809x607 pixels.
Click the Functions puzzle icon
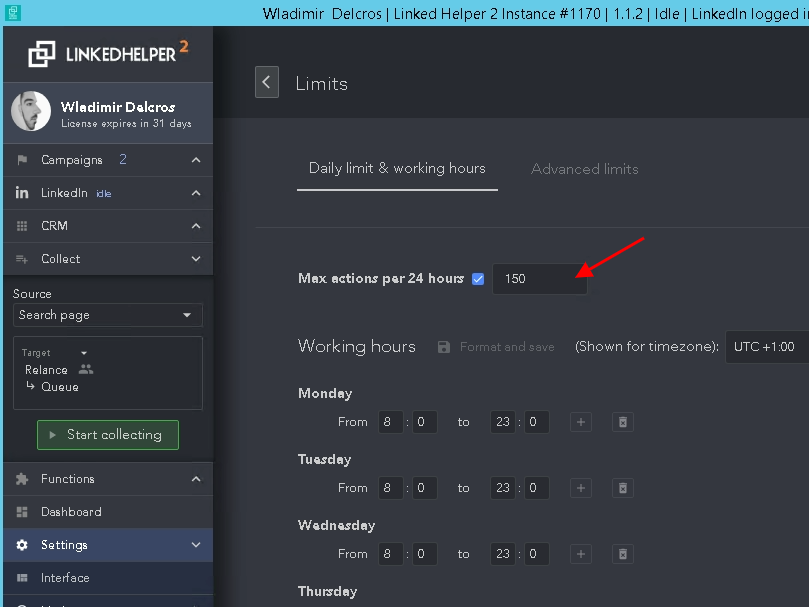coord(22,479)
